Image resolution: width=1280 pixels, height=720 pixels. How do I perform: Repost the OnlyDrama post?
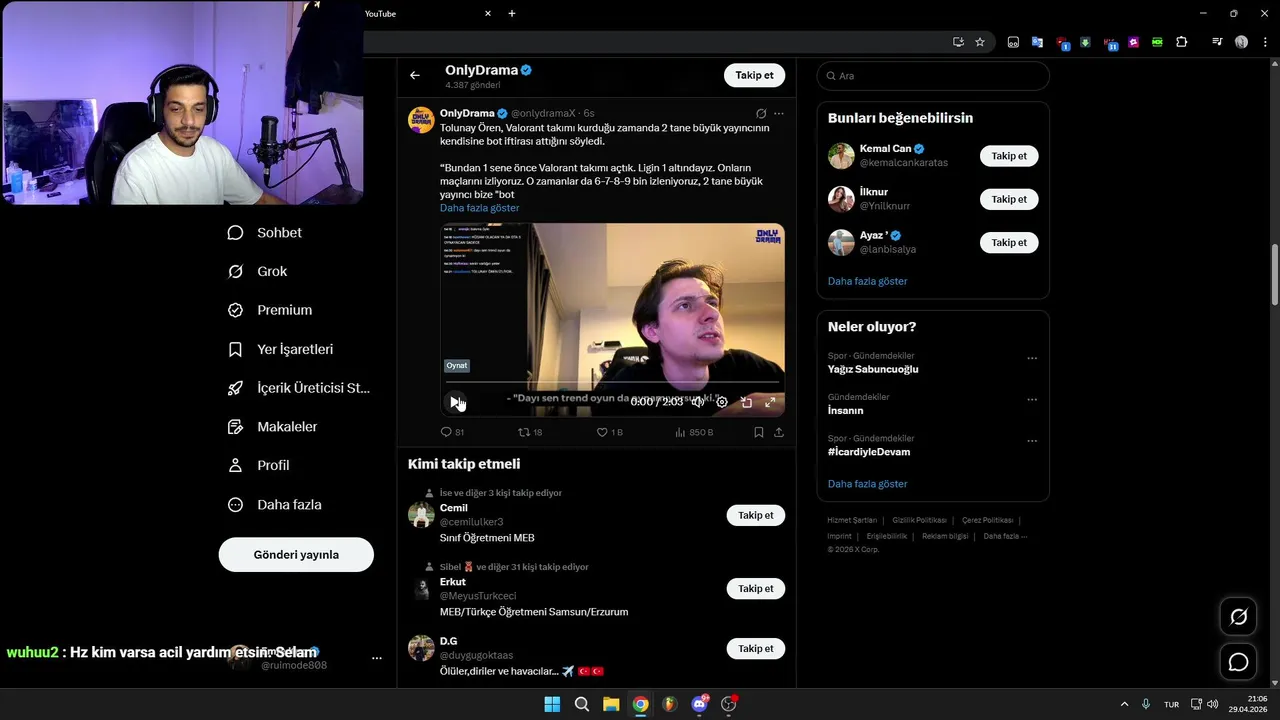pyautogui.click(x=530, y=432)
